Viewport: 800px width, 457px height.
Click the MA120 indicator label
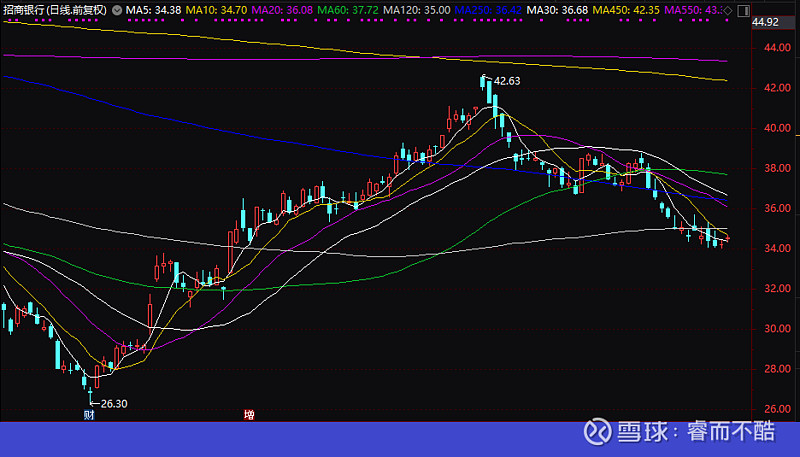coord(417,10)
